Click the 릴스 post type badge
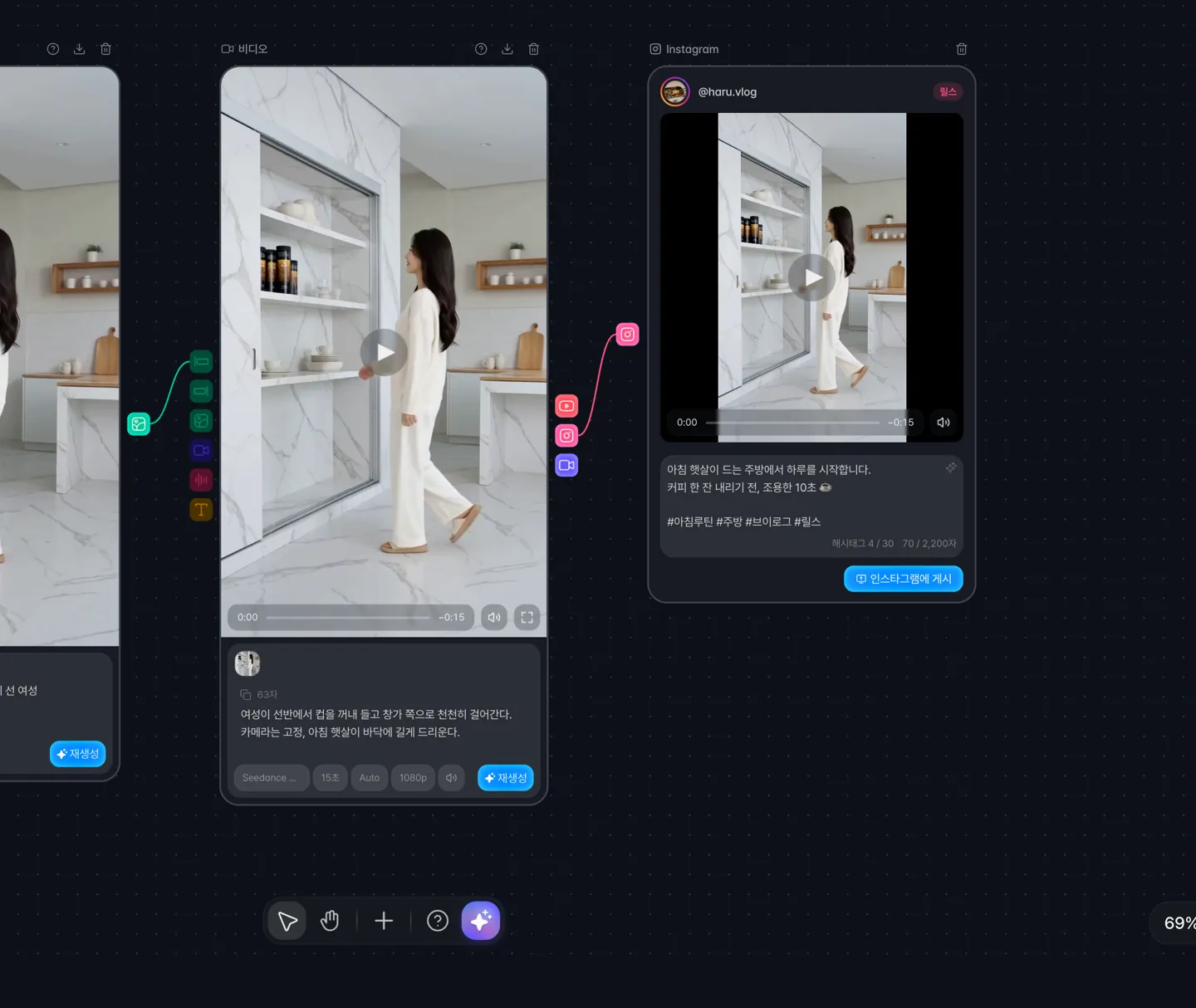 tap(948, 91)
